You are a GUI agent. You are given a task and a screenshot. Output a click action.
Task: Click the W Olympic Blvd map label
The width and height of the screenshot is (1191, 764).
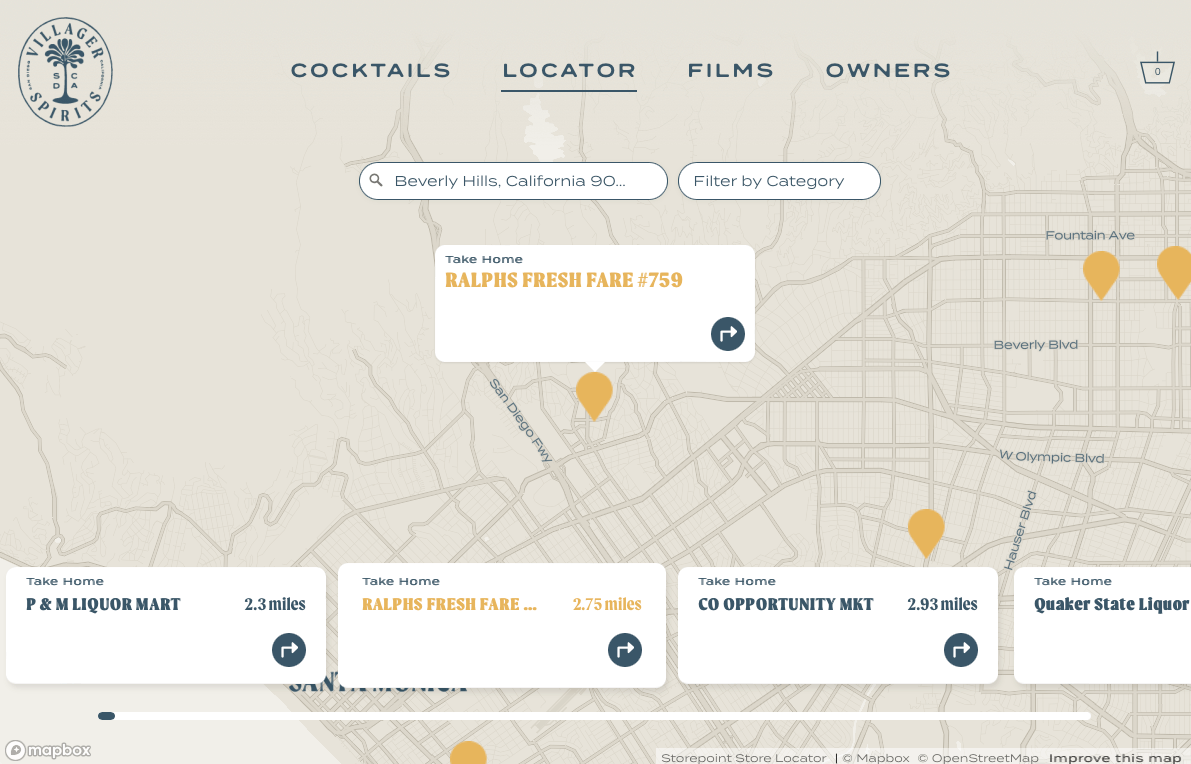1052,457
